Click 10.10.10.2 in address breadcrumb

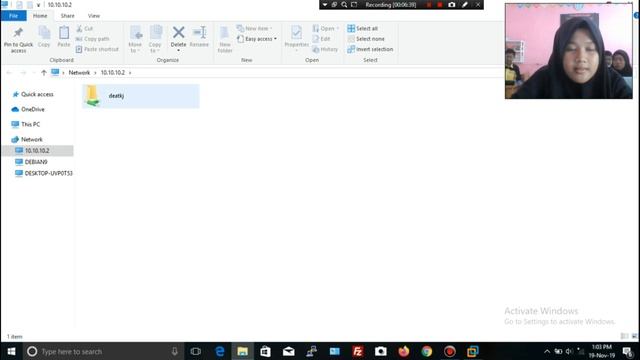pyautogui.click(x=113, y=73)
